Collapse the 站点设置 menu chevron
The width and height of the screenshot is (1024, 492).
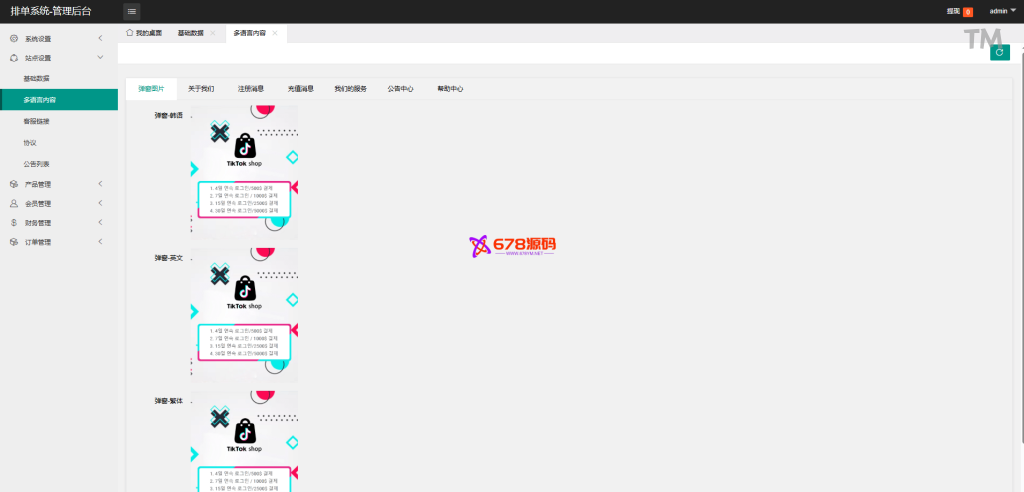100,58
